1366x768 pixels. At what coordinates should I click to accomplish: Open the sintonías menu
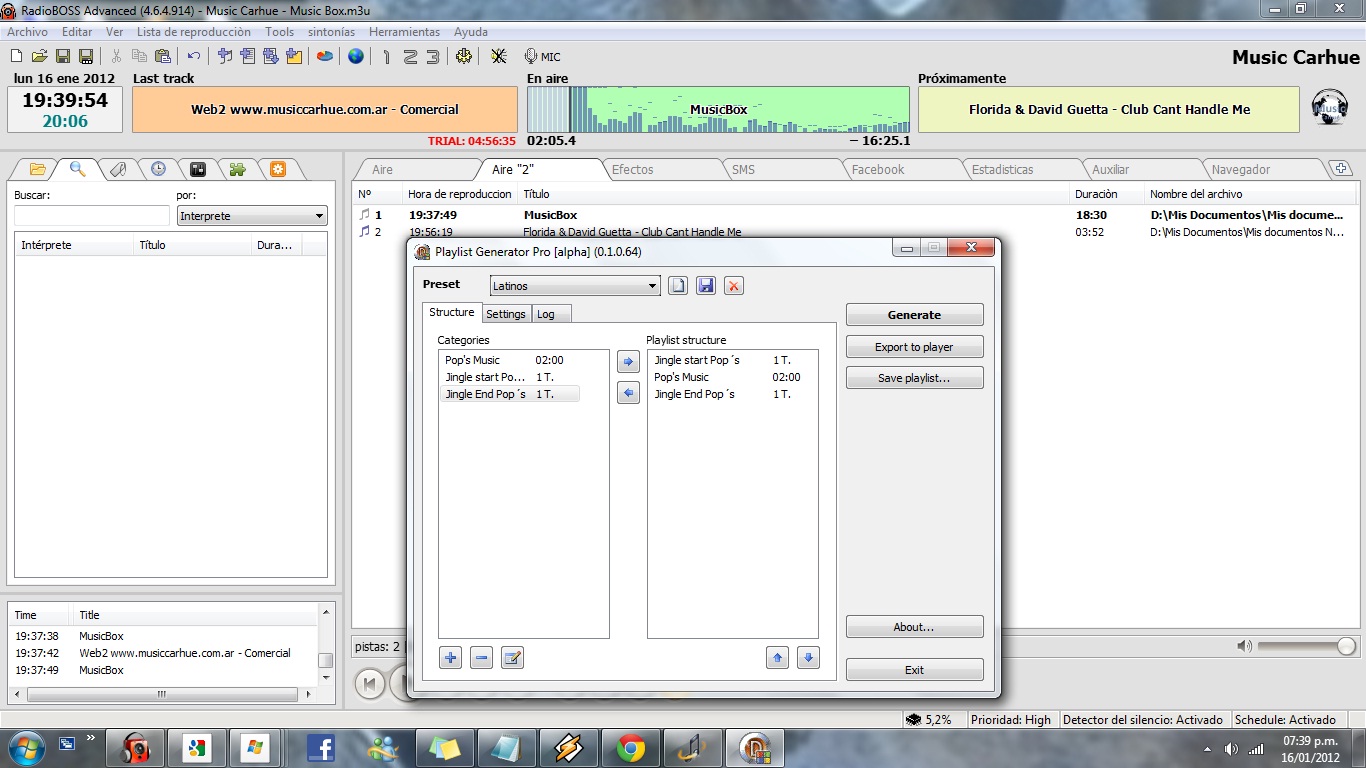point(331,32)
